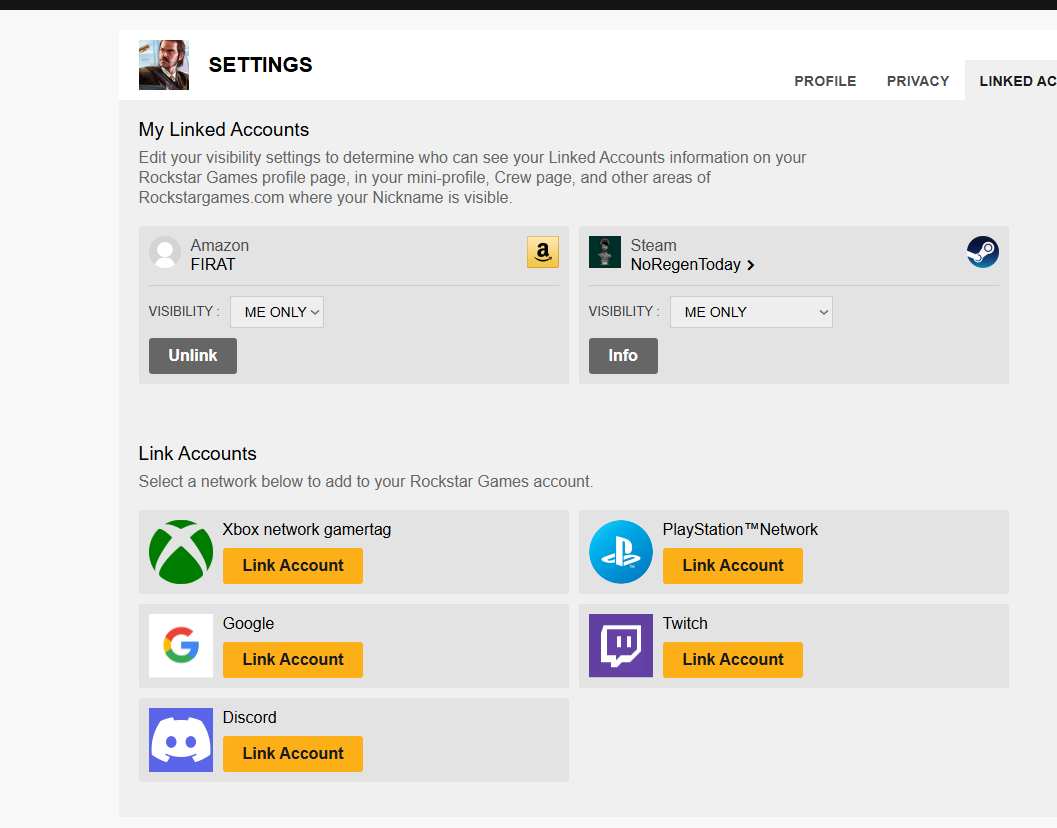Click the Discord logo icon
Viewport: 1057px width, 828px height.
coord(181,740)
